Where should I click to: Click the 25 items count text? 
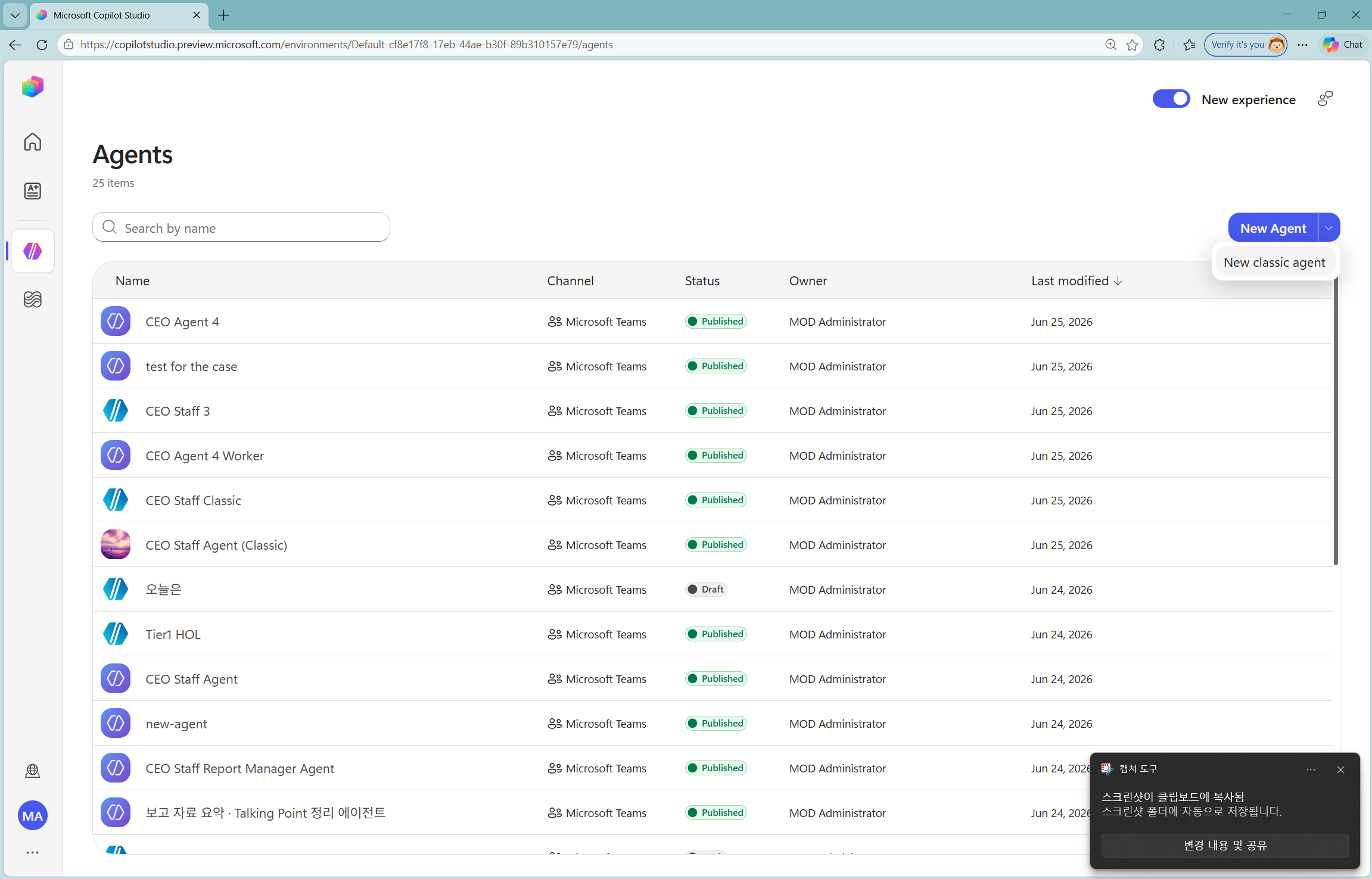pyautogui.click(x=113, y=183)
